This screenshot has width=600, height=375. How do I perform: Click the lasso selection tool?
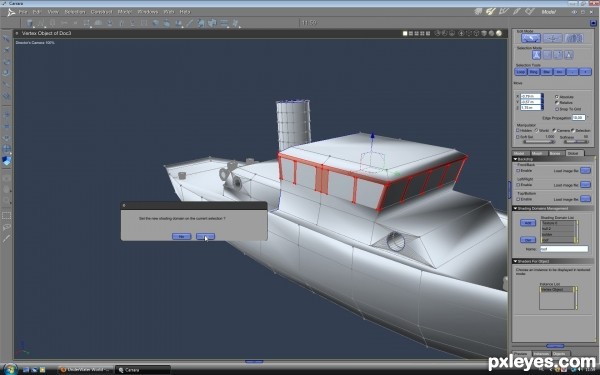(x=6, y=227)
